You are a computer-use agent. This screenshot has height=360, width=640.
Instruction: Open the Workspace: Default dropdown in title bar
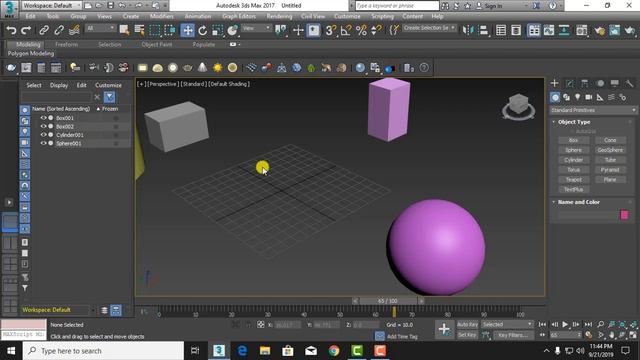tap(51, 6)
